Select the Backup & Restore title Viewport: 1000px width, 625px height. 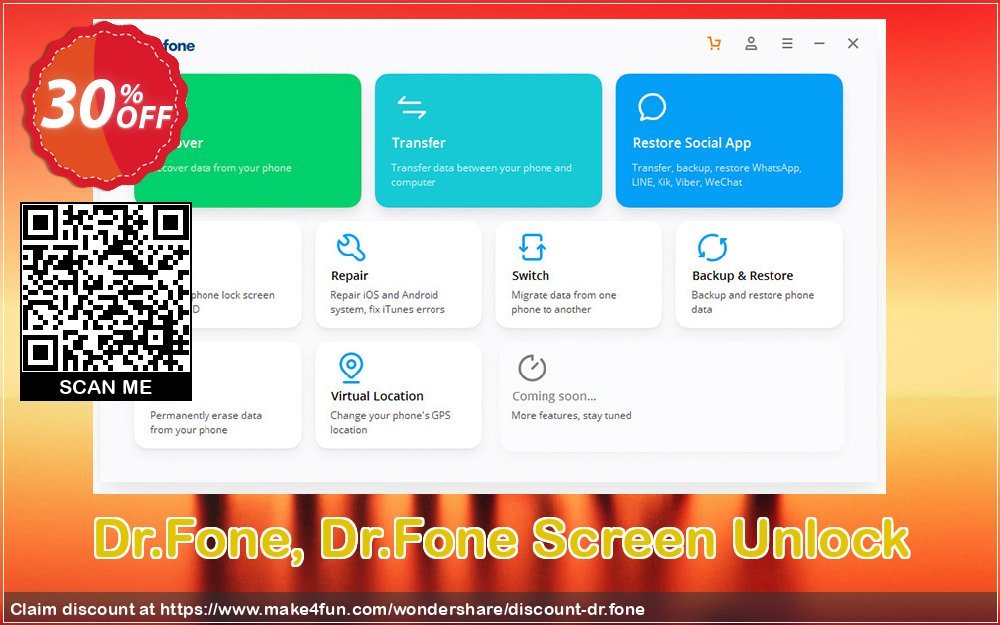(743, 276)
